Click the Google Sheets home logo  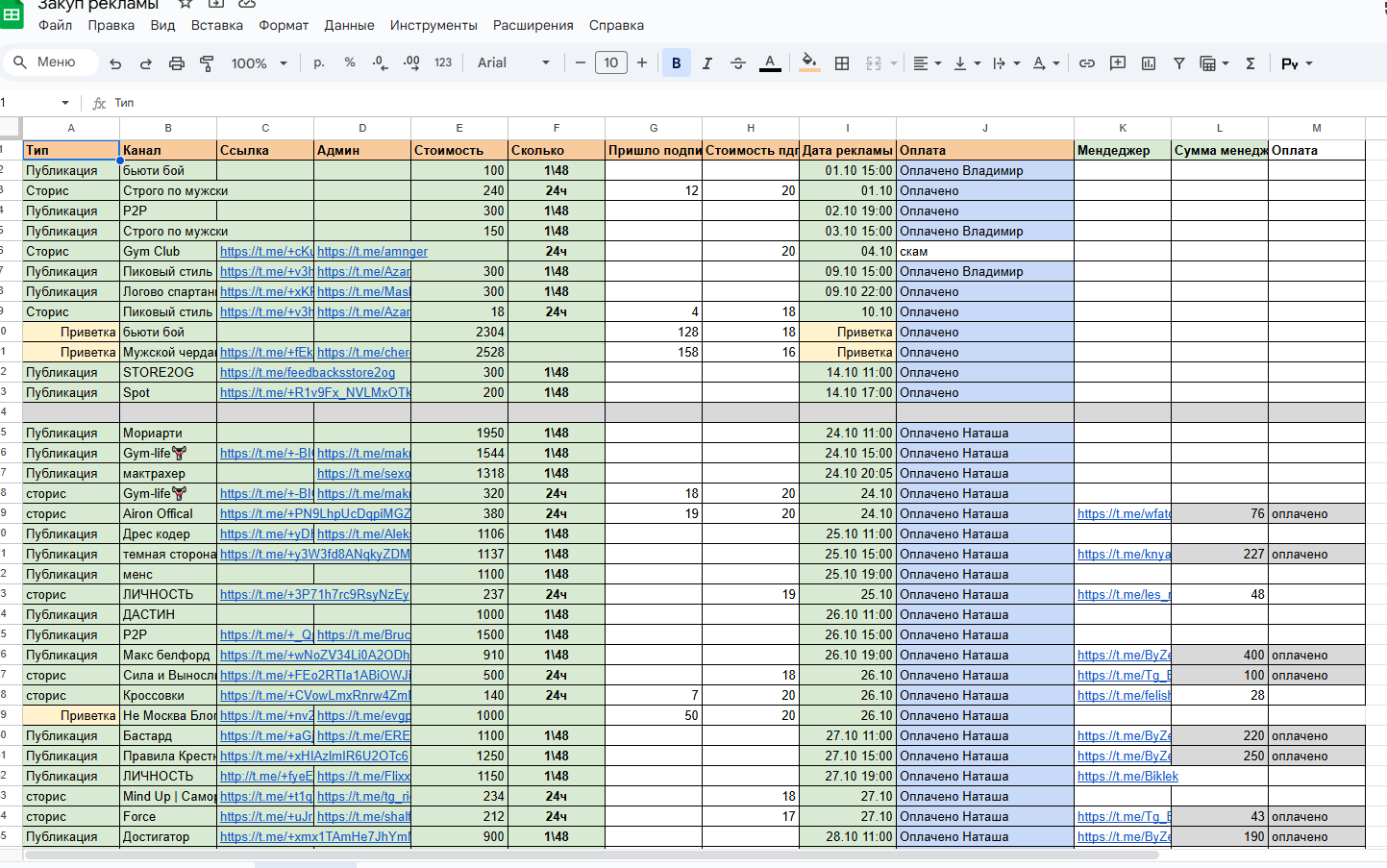[x=12, y=15]
